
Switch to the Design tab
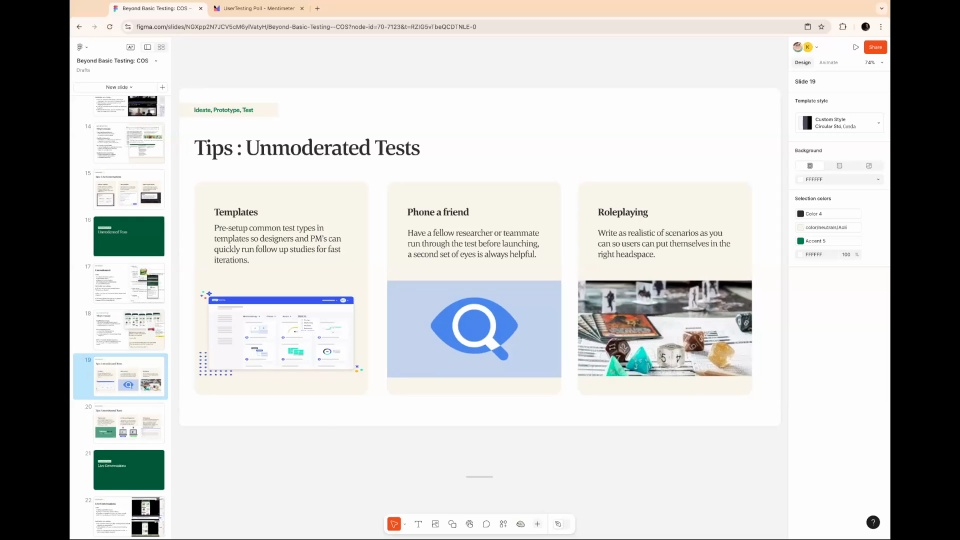pos(803,62)
